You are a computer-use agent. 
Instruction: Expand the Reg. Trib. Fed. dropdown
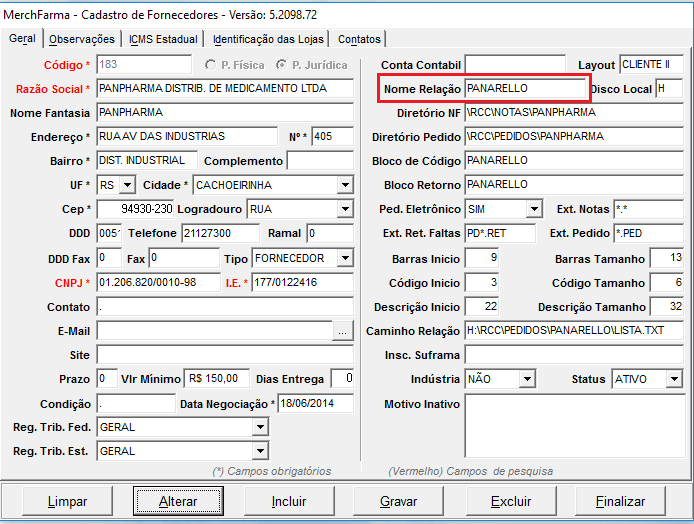[260, 428]
